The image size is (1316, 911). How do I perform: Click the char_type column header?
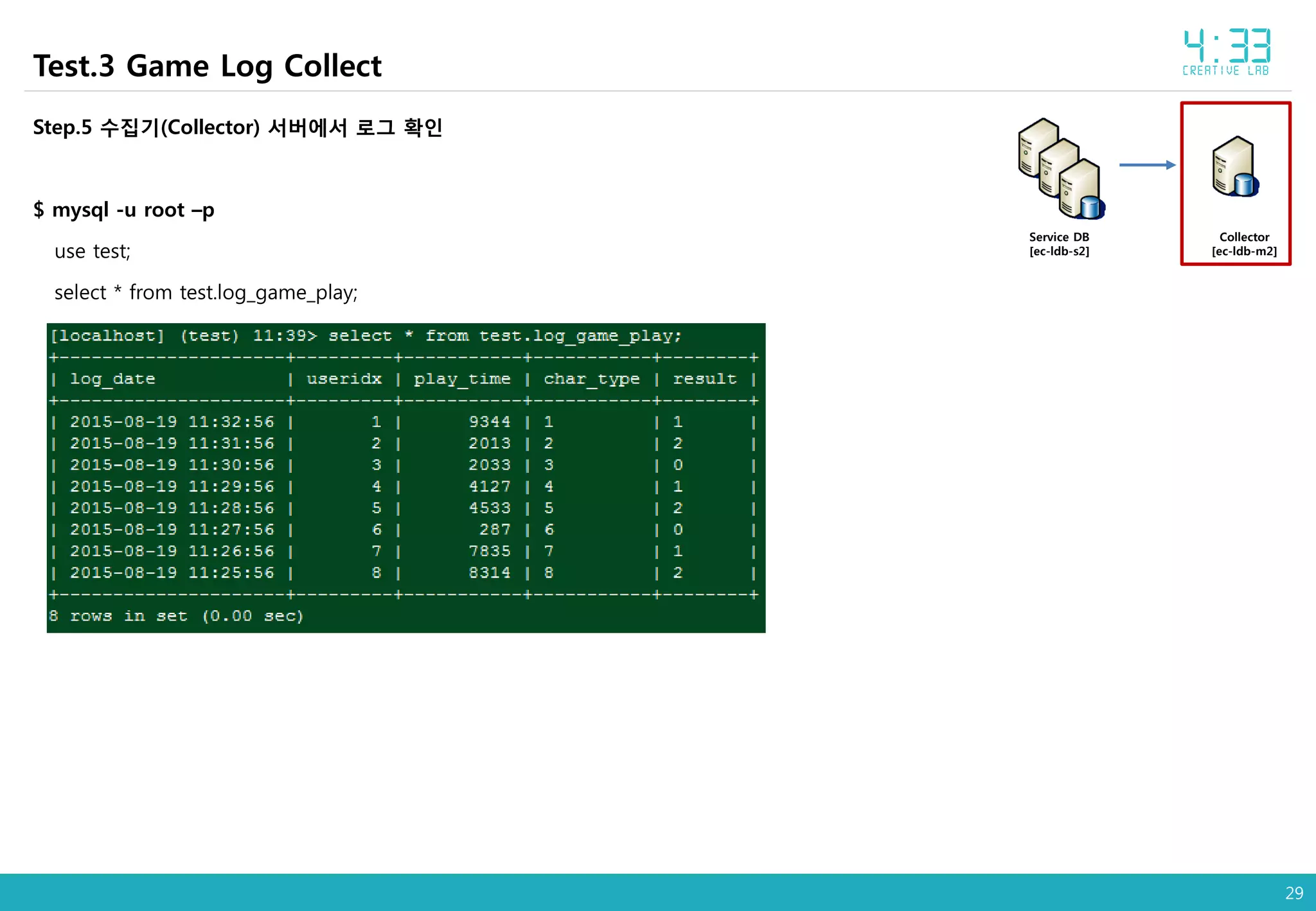(591, 379)
